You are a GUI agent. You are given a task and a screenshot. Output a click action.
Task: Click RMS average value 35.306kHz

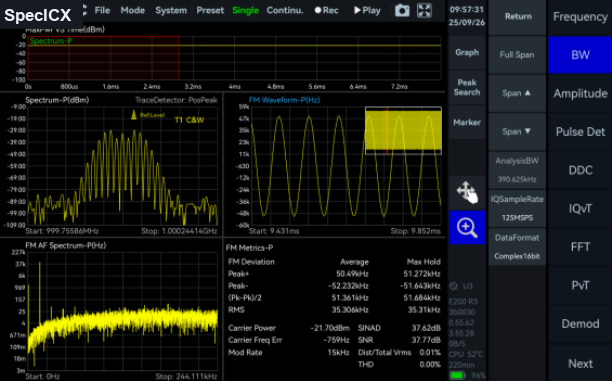pos(350,310)
